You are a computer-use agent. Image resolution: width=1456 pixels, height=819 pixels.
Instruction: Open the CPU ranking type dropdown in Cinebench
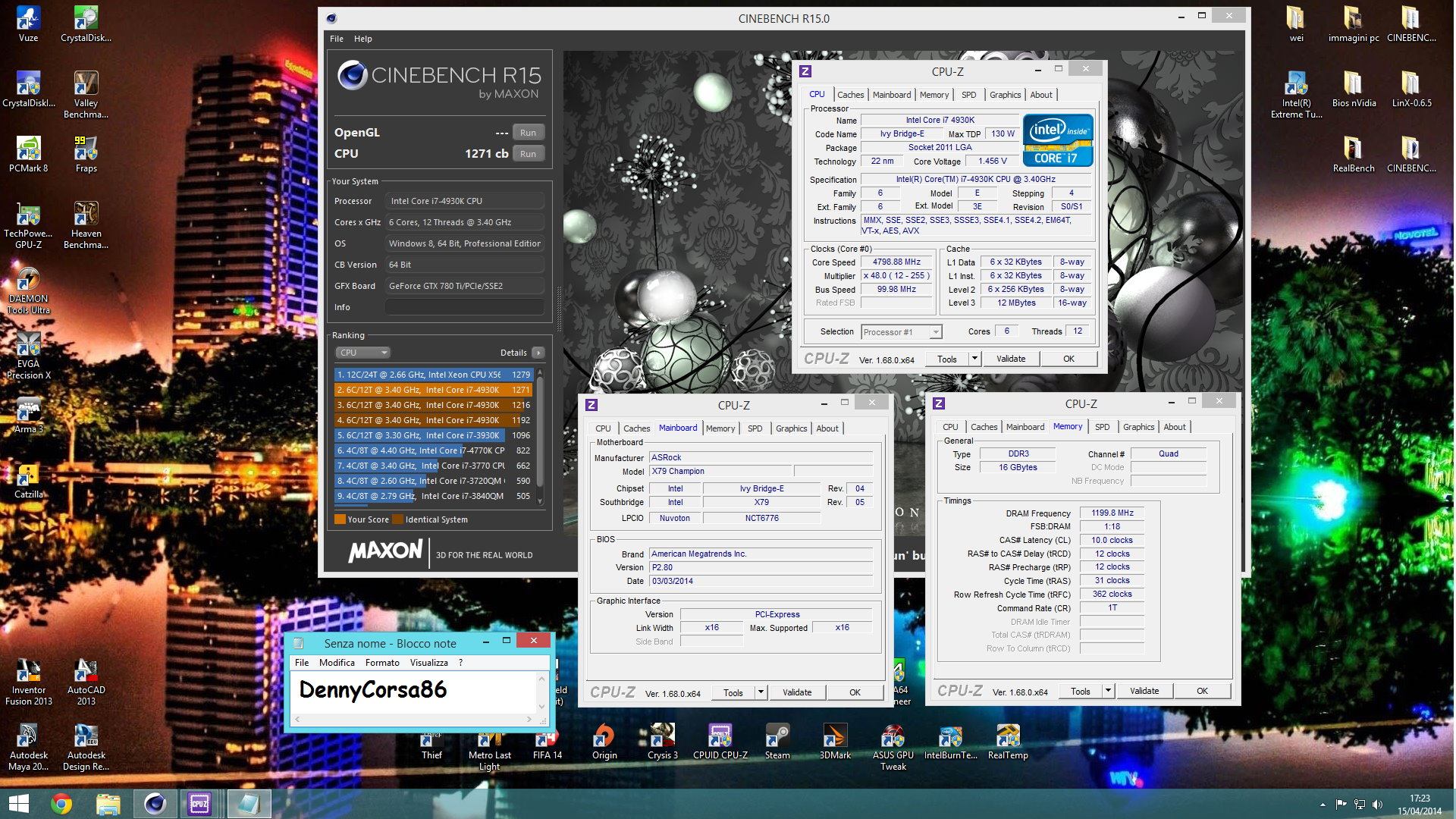tap(362, 353)
